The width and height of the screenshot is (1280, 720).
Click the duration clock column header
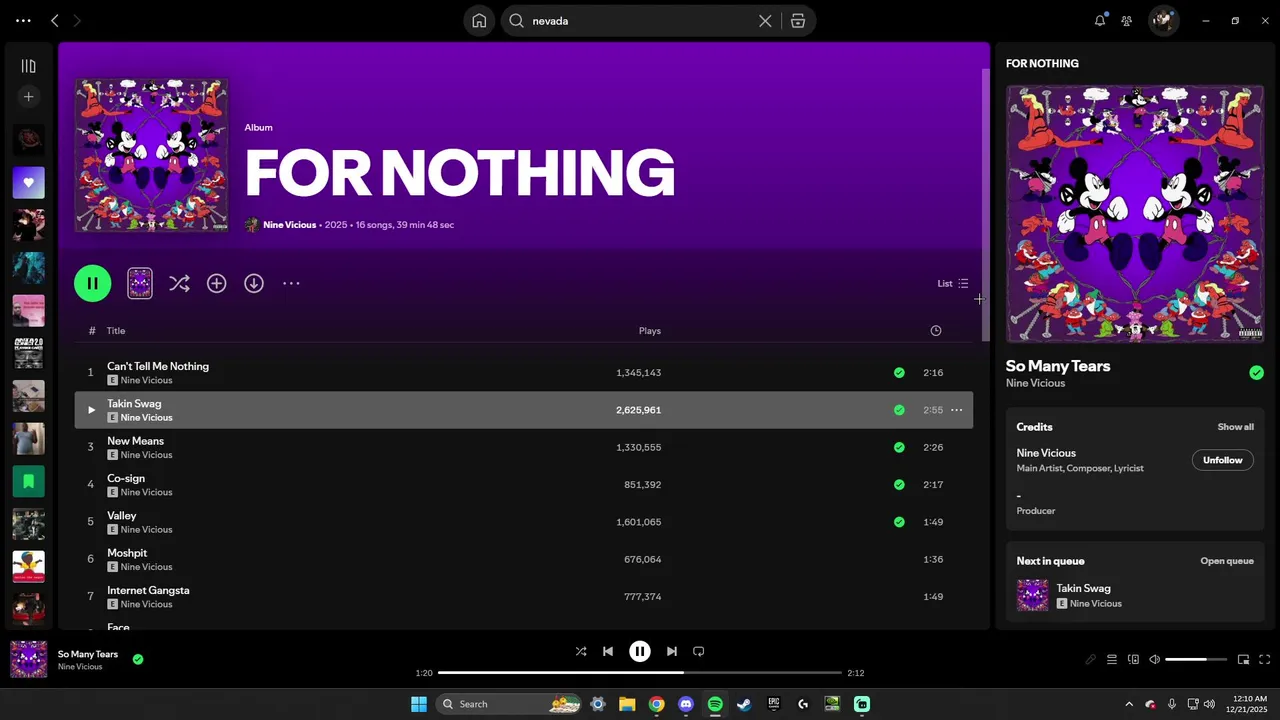point(935,331)
